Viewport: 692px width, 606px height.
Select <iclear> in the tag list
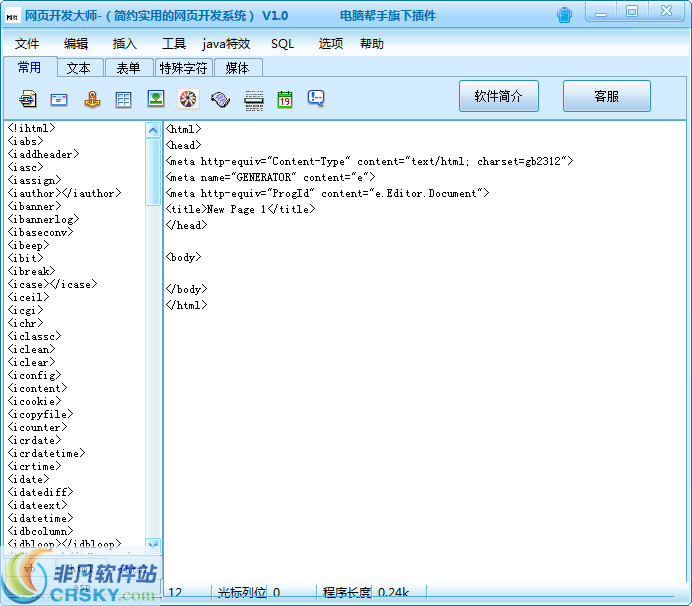pyautogui.click(x=31, y=362)
